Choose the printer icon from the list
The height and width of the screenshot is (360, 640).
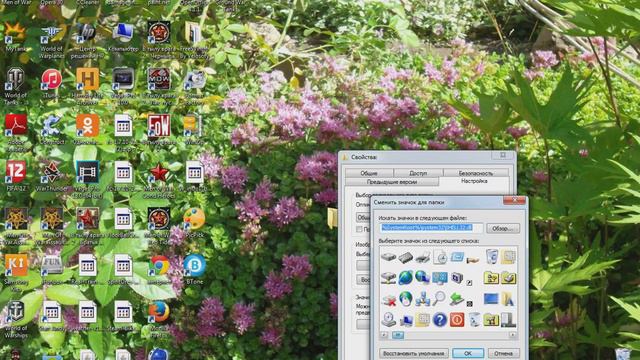[x=423, y=258]
